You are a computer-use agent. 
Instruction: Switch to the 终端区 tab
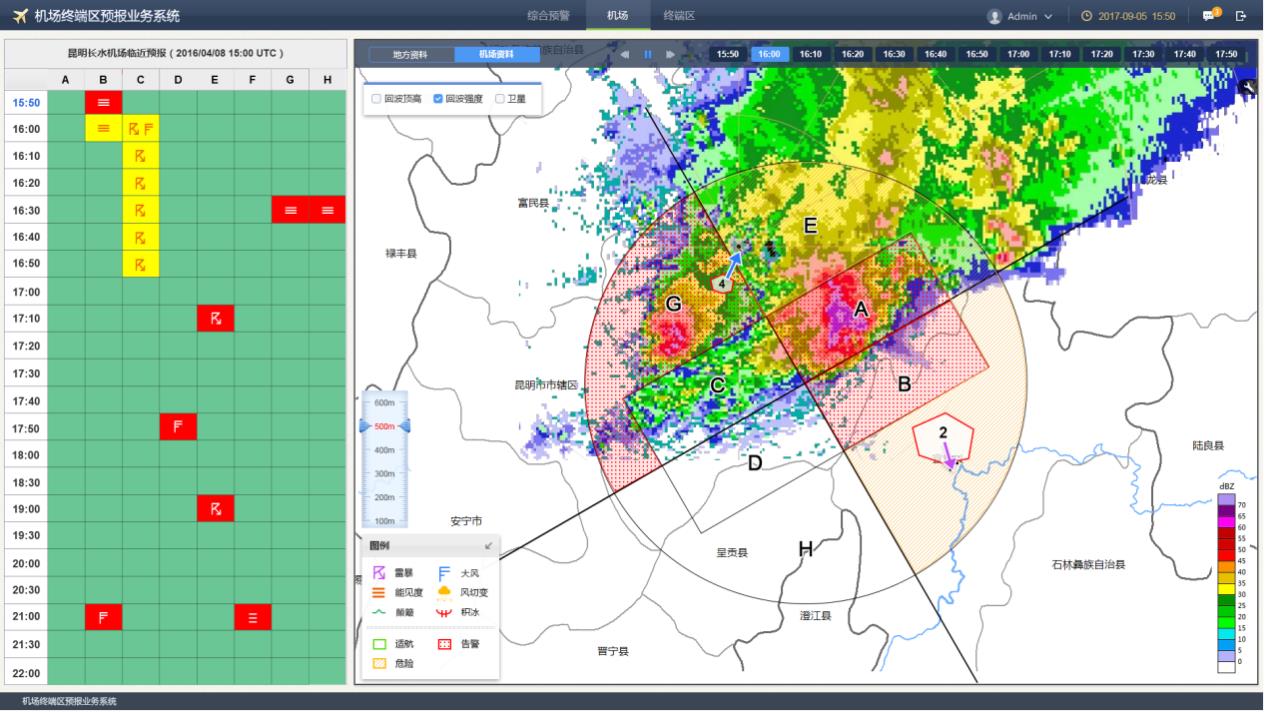coord(679,16)
